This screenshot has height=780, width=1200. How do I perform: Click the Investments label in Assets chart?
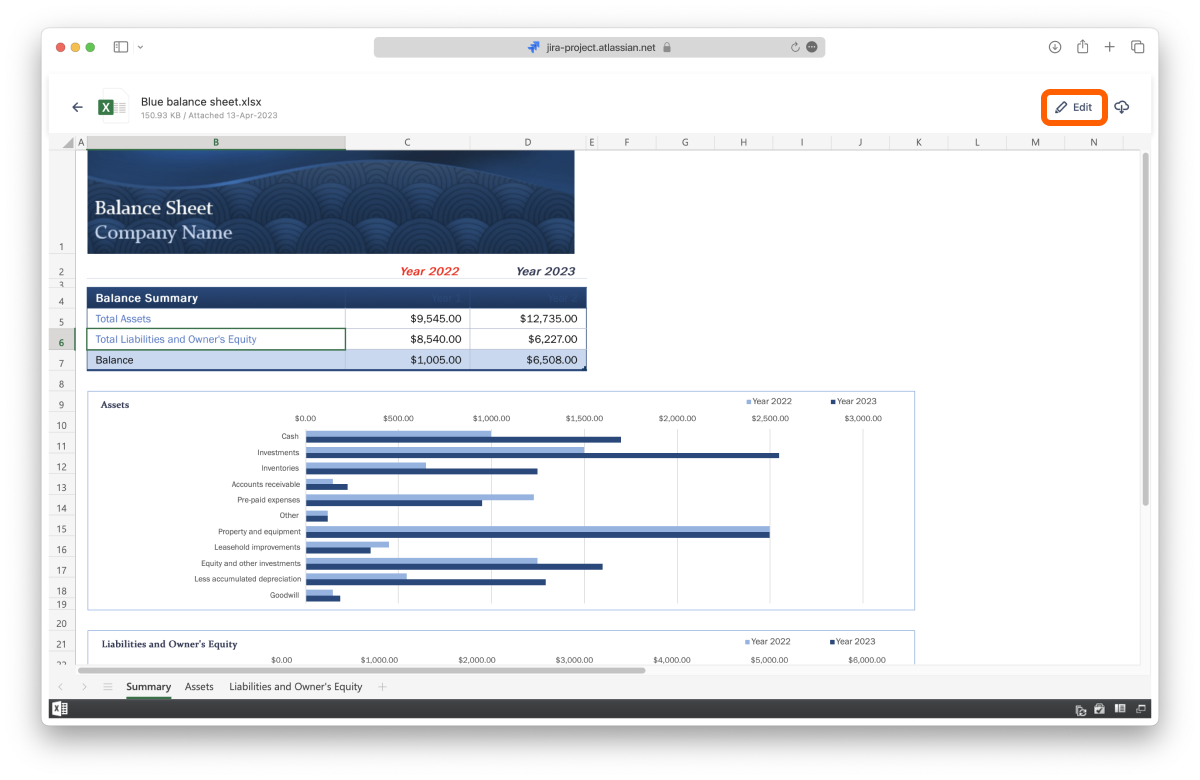[x=278, y=453]
